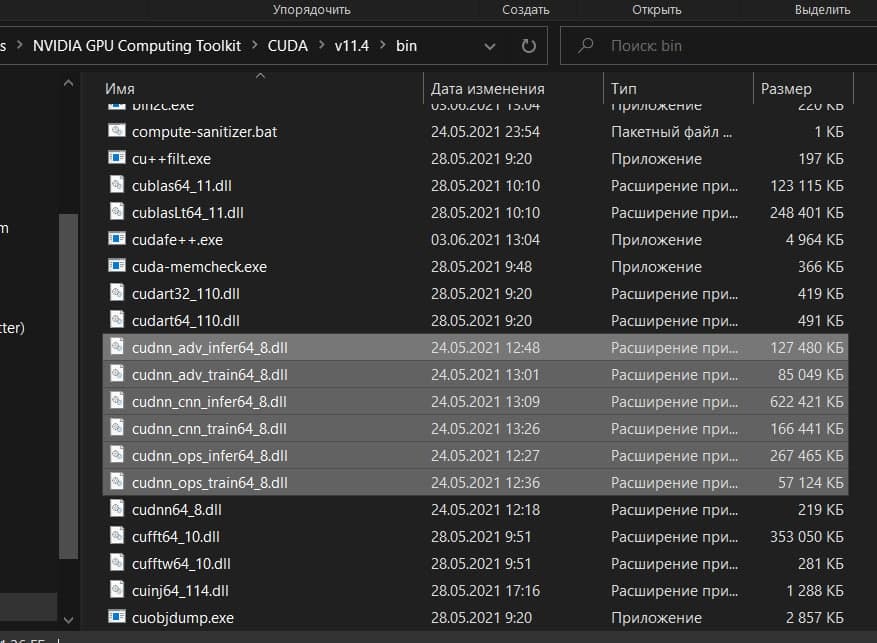Sort files by the Имя column header
This screenshot has height=643, width=877.
120,89
